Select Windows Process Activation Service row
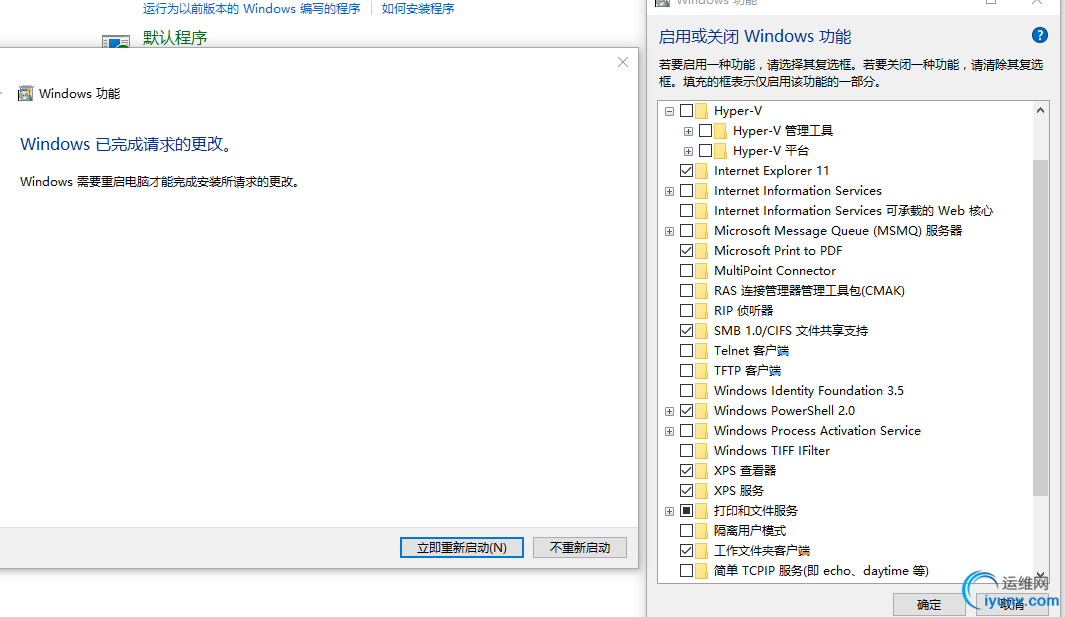The width and height of the screenshot is (1065, 617). coord(817,431)
